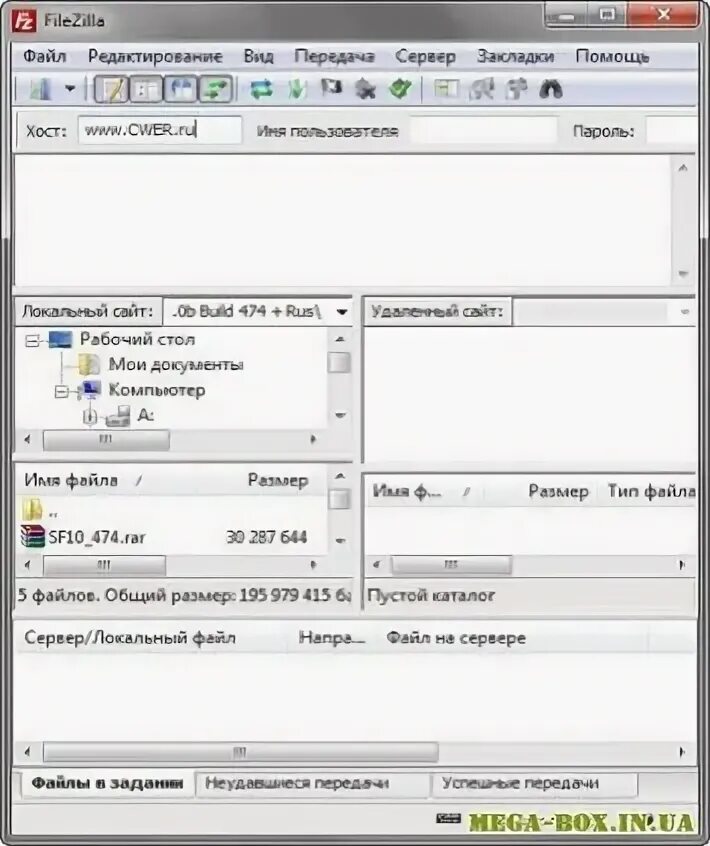The width and height of the screenshot is (710, 846).
Task: Click the Сервер/Локальный файл queue column
Action: click(x=130, y=638)
